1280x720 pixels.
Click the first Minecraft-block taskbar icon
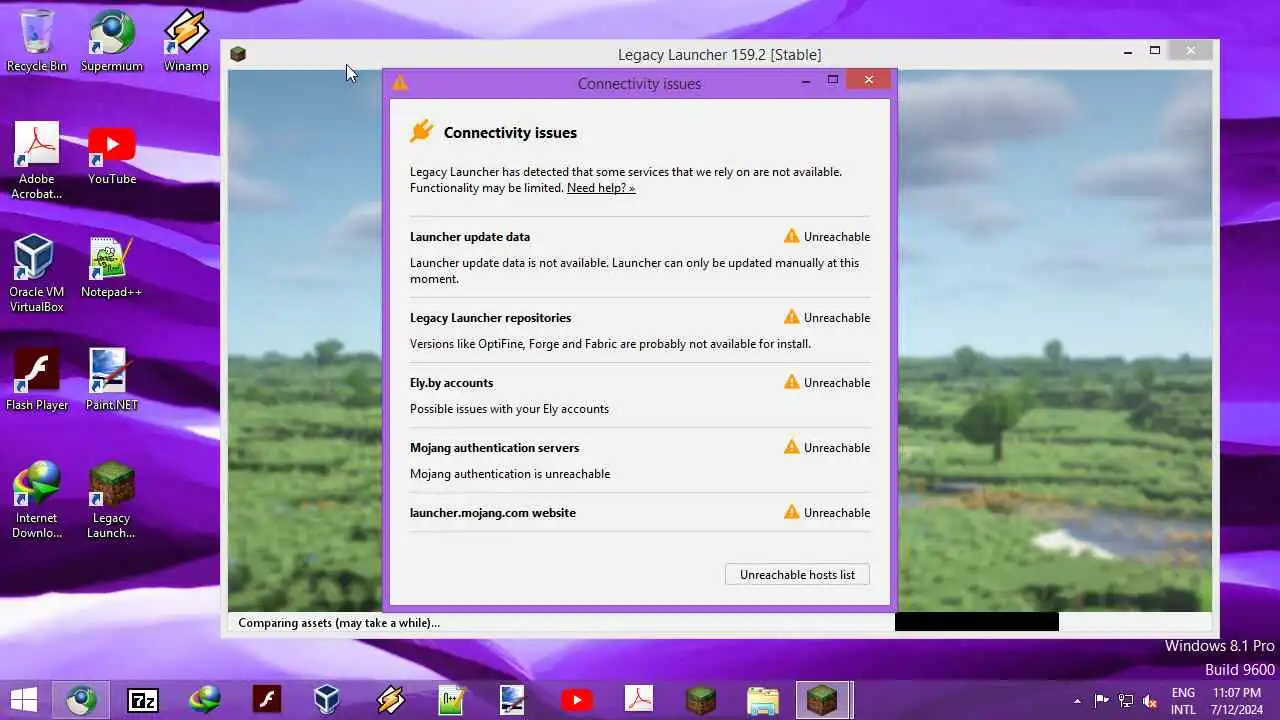click(x=700, y=699)
